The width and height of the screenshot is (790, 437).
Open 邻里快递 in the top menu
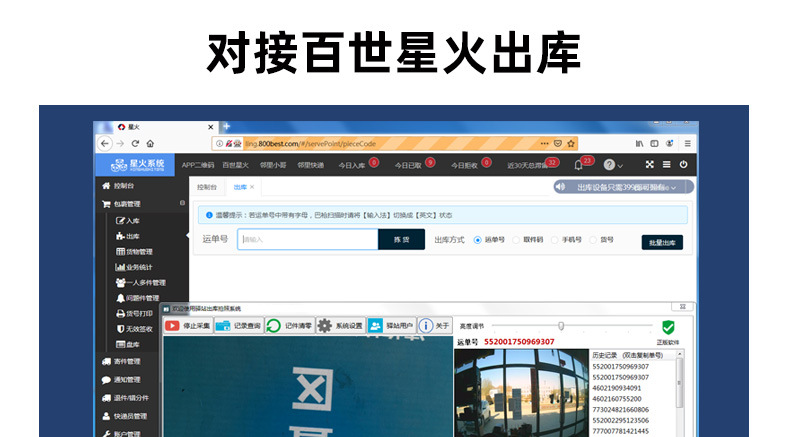(x=310, y=165)
